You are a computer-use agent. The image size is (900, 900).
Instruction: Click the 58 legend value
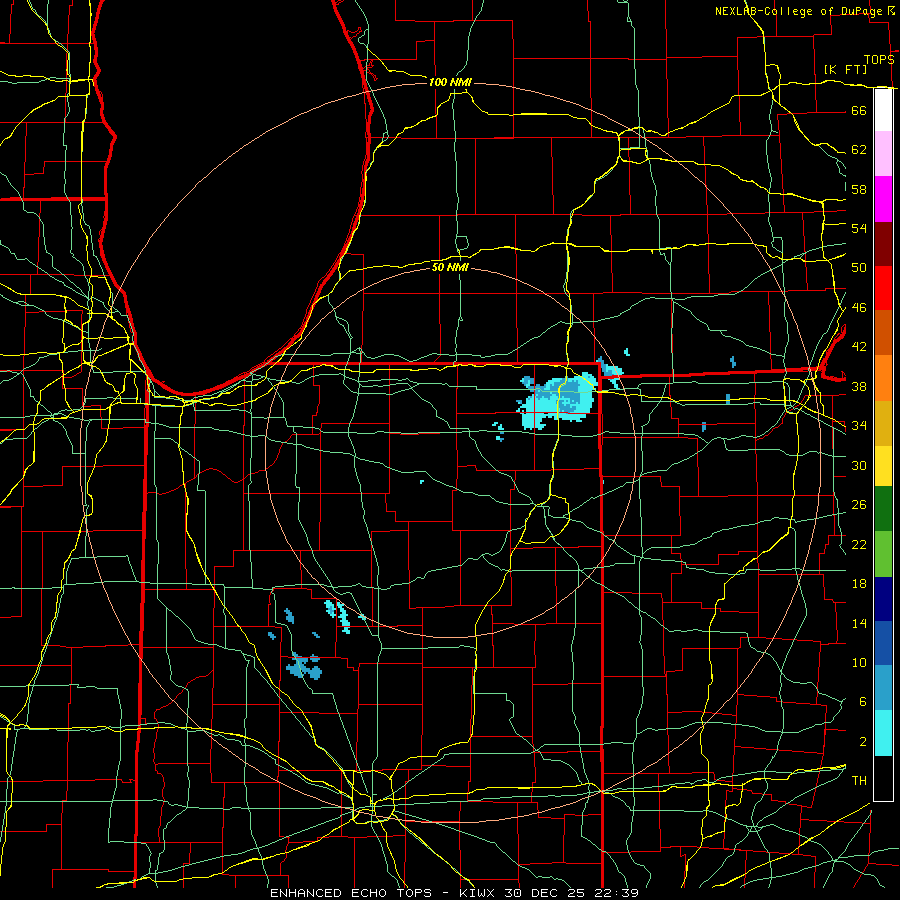[x=859, y=189]
